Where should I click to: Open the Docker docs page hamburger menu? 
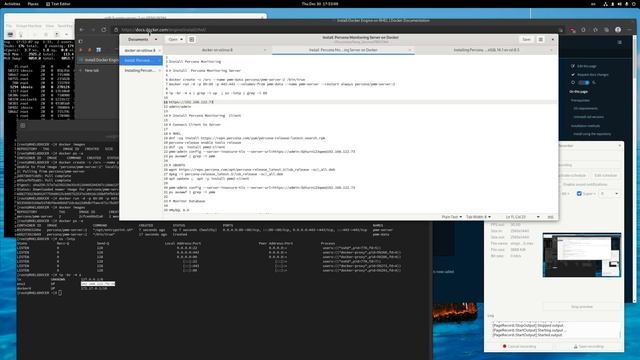(x=620, y=42)
